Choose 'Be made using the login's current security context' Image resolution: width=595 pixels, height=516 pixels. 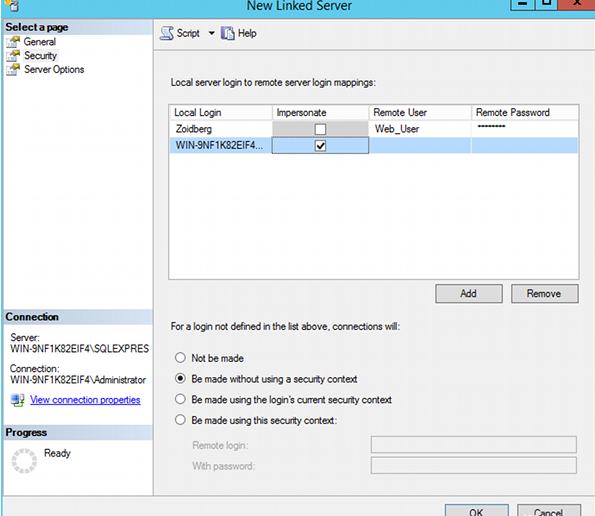(x=180, y=399)
